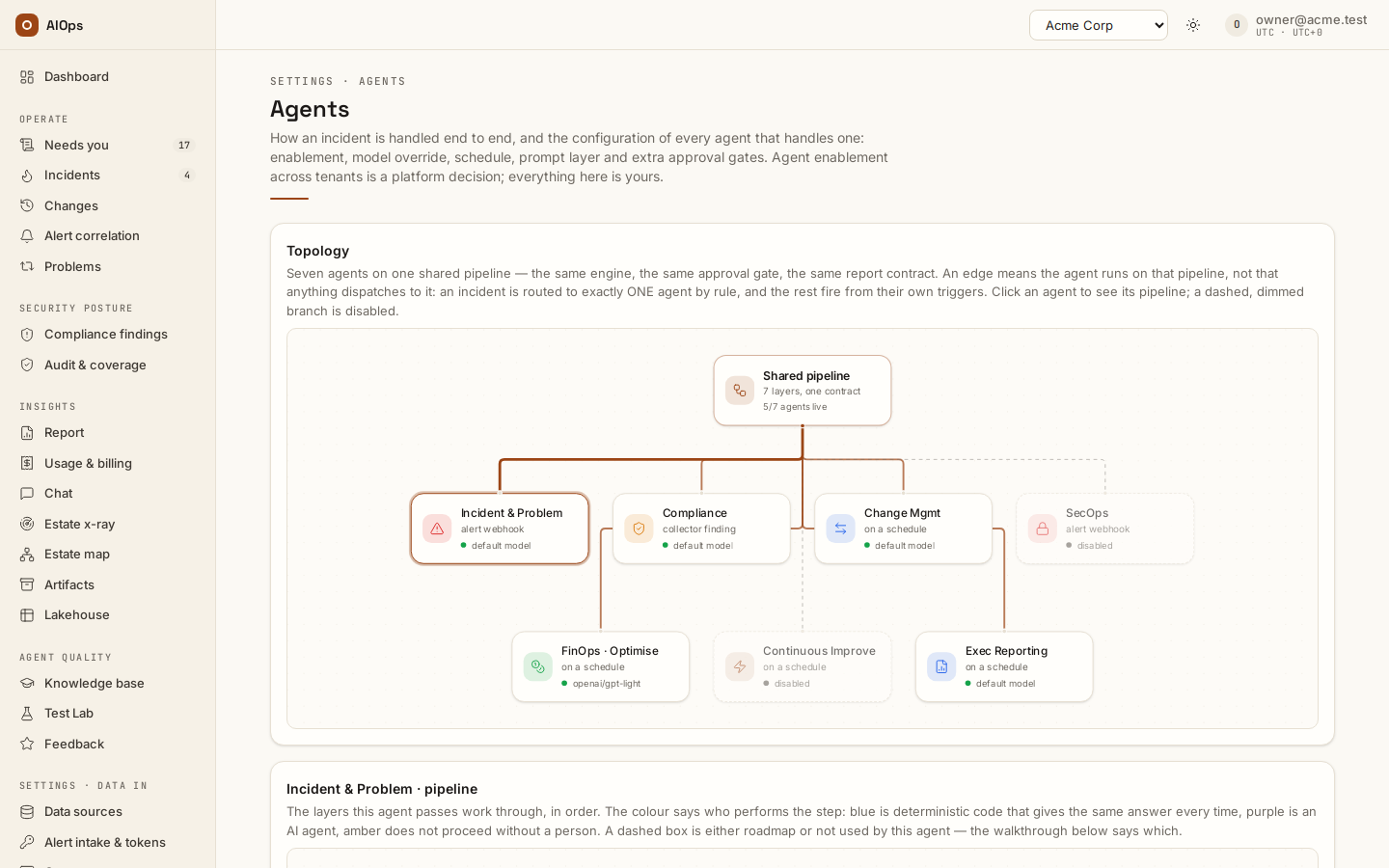Image resolution: width=1389 pixels, height=868 pixels.
Task: Click the Test Lab flask icon
Action: point(27,714)
